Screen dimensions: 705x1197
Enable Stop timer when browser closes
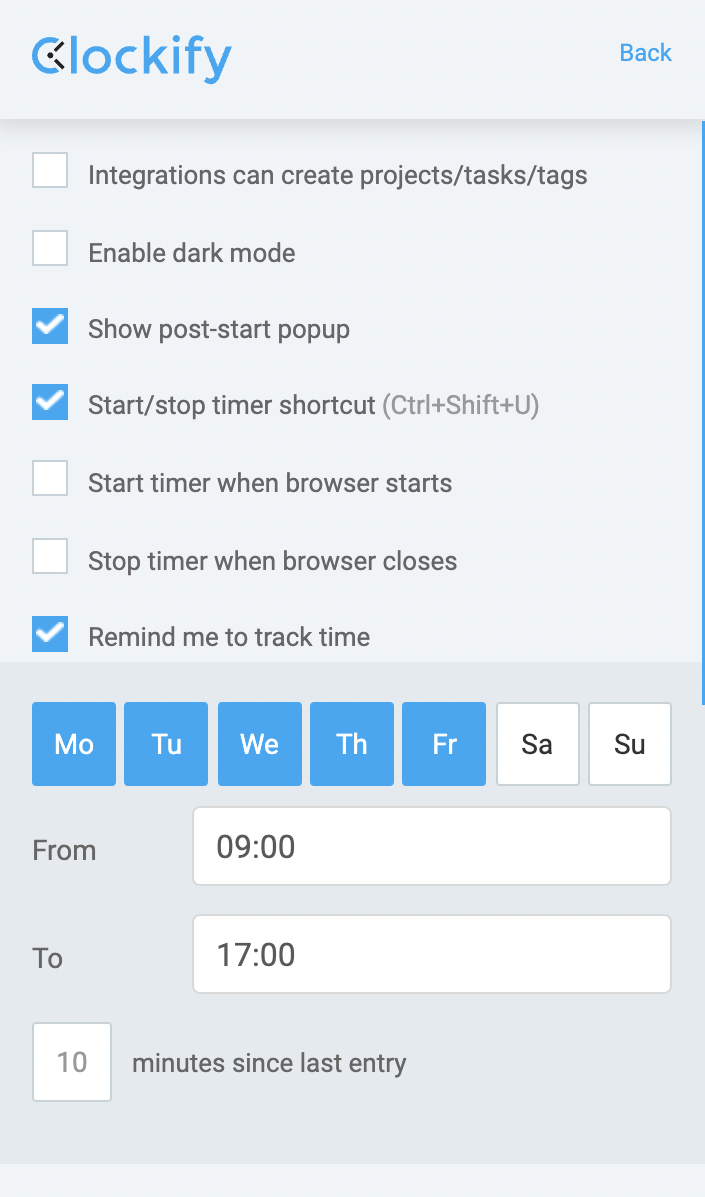[50, 556]
